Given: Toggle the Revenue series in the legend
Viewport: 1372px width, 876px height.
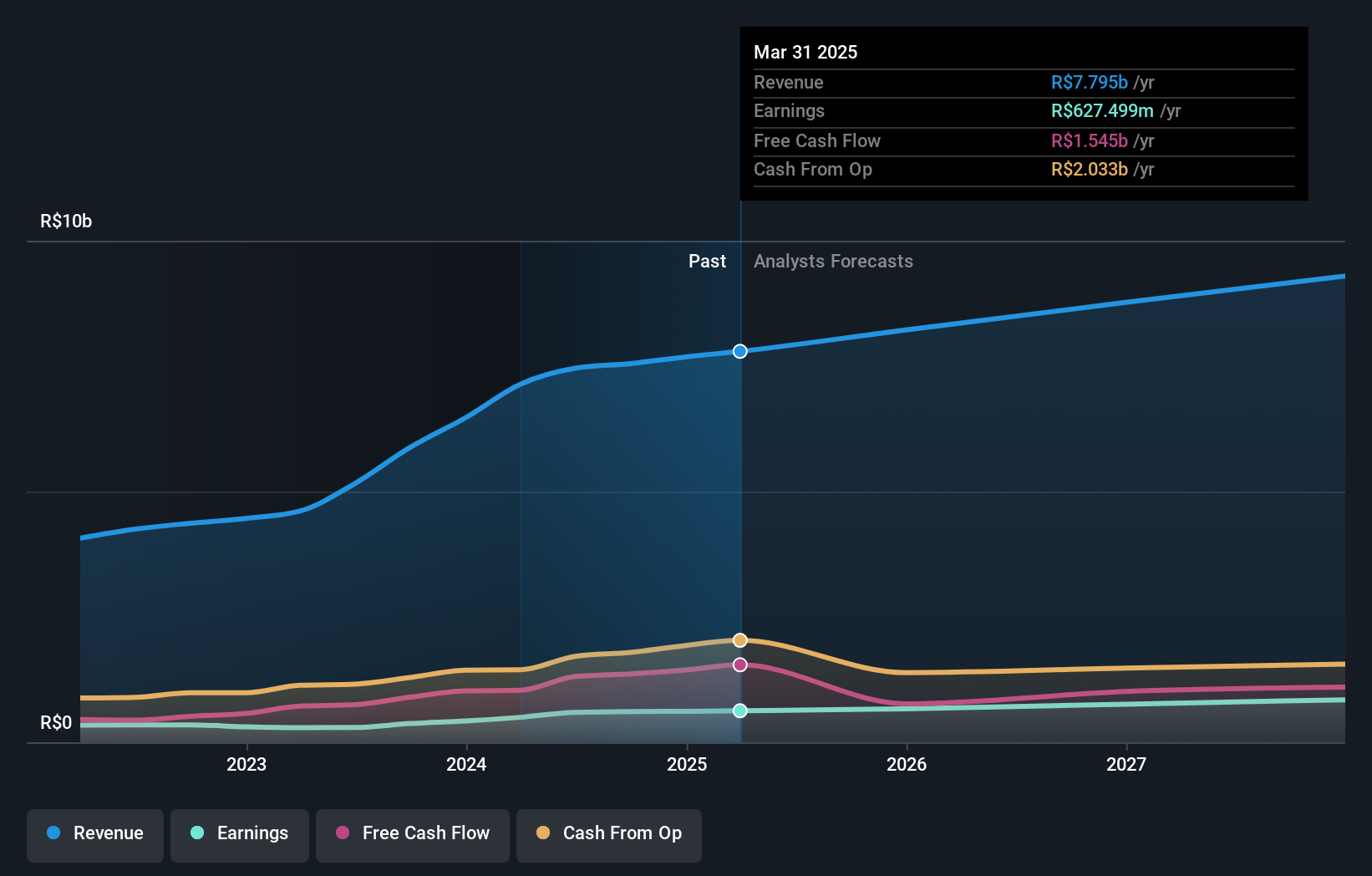Looking at the screenshot, I should click(x=95, y=835).
